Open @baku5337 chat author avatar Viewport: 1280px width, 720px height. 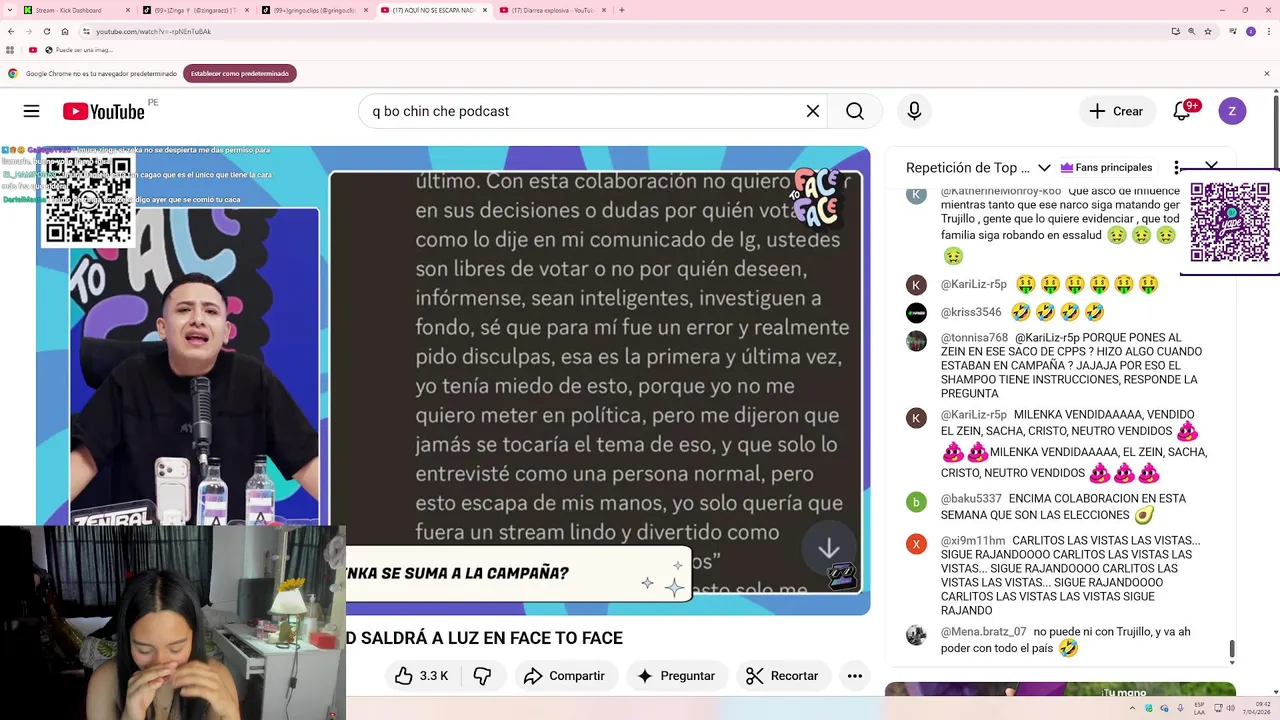click(916, 502)
